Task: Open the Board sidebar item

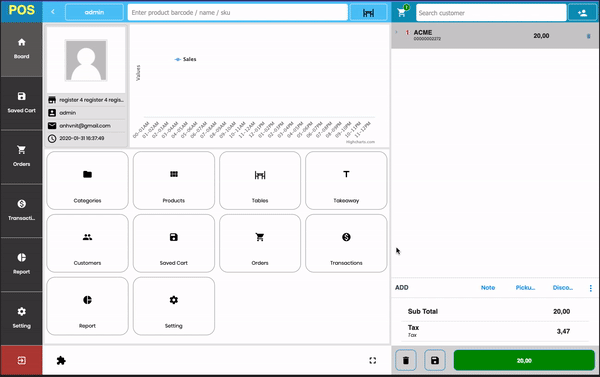Action: 21,49
